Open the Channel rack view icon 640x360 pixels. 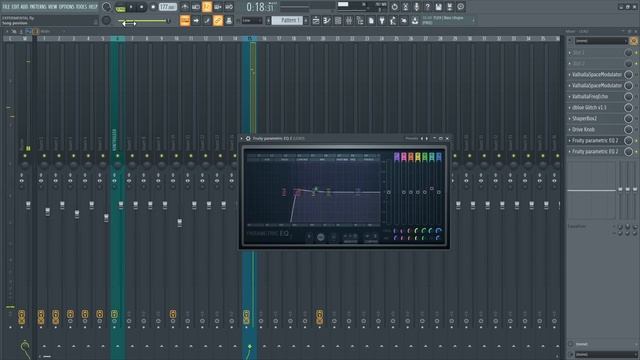point(338,20)
